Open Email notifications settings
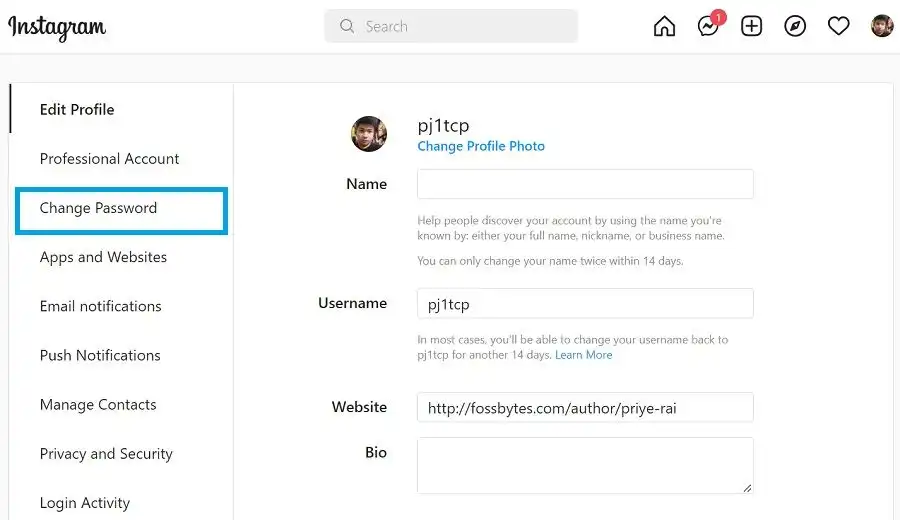The image size is (900, 520). point(100,306)
